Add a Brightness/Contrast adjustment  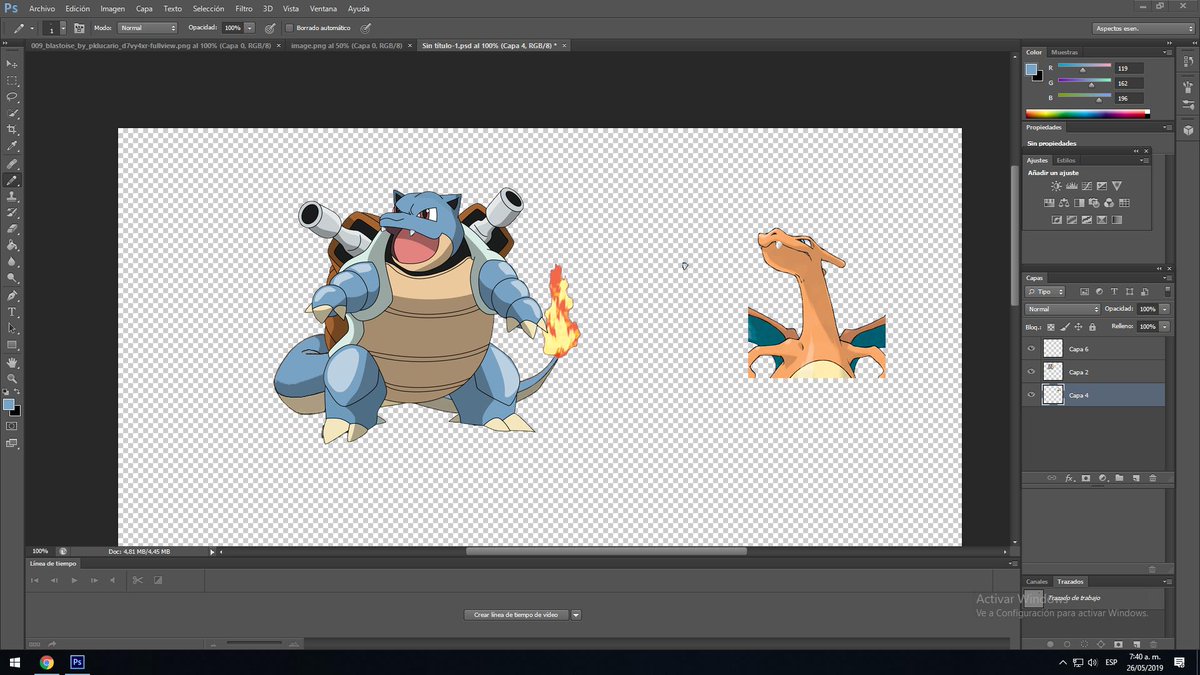(1056, 186)
